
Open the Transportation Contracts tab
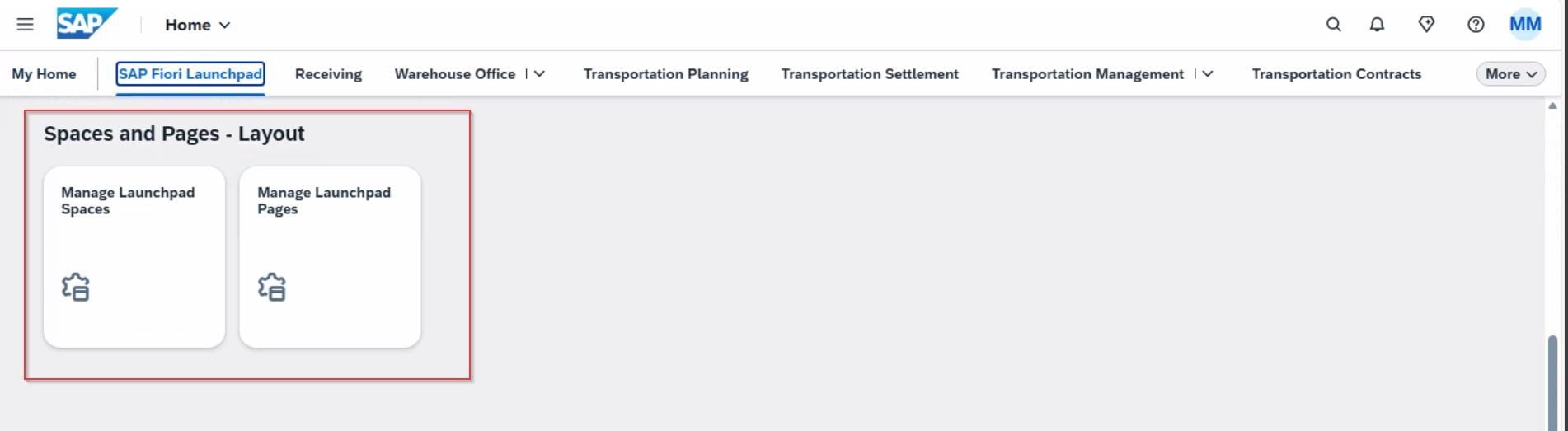click(1336, 74)
